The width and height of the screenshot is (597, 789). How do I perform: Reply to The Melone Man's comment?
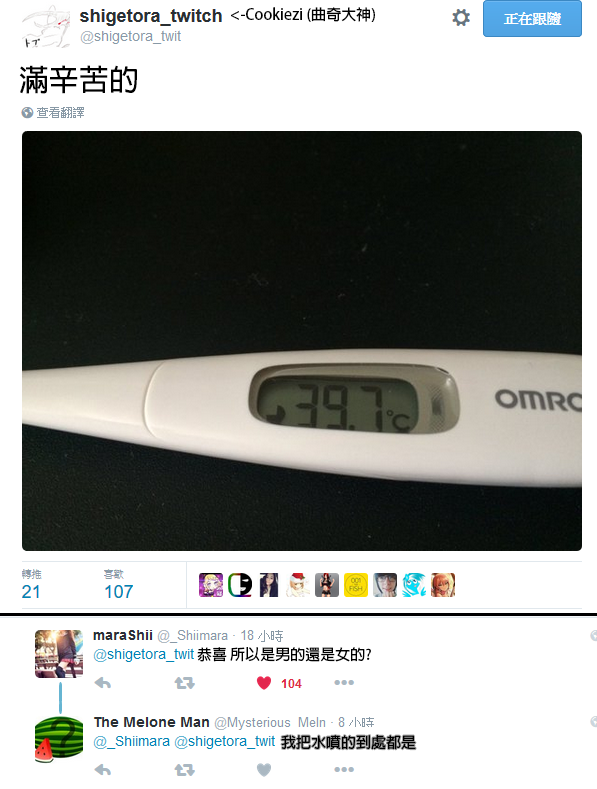(103, 770)
